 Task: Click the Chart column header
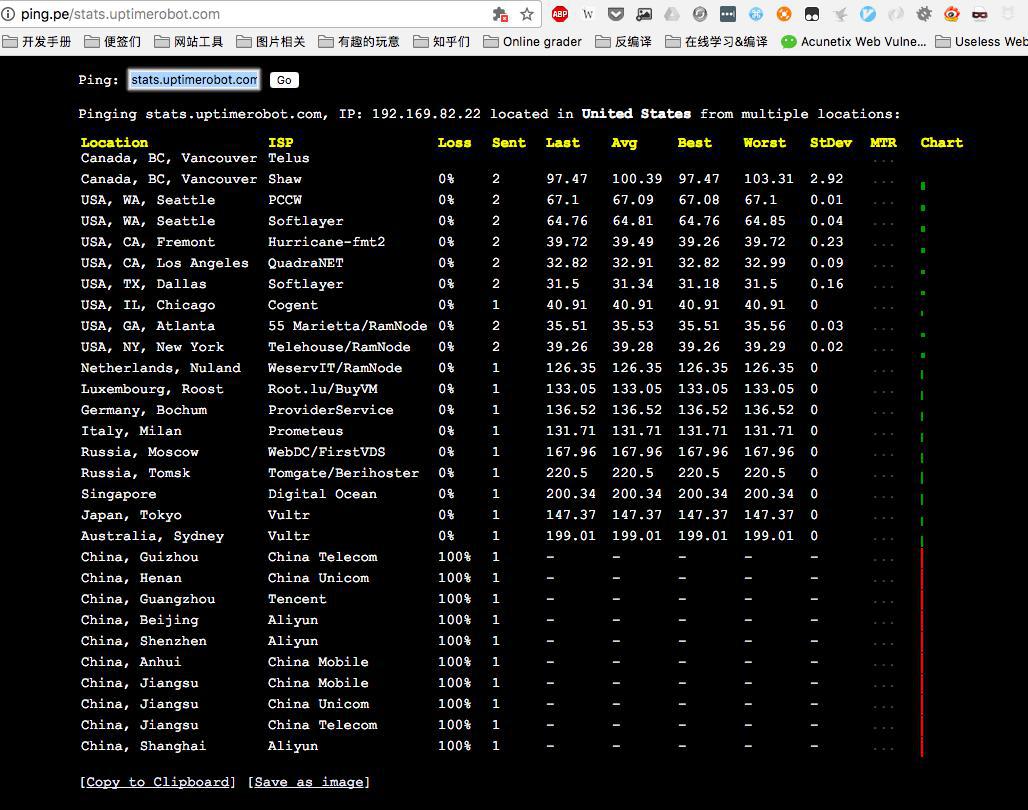click(x=941, y=142)
